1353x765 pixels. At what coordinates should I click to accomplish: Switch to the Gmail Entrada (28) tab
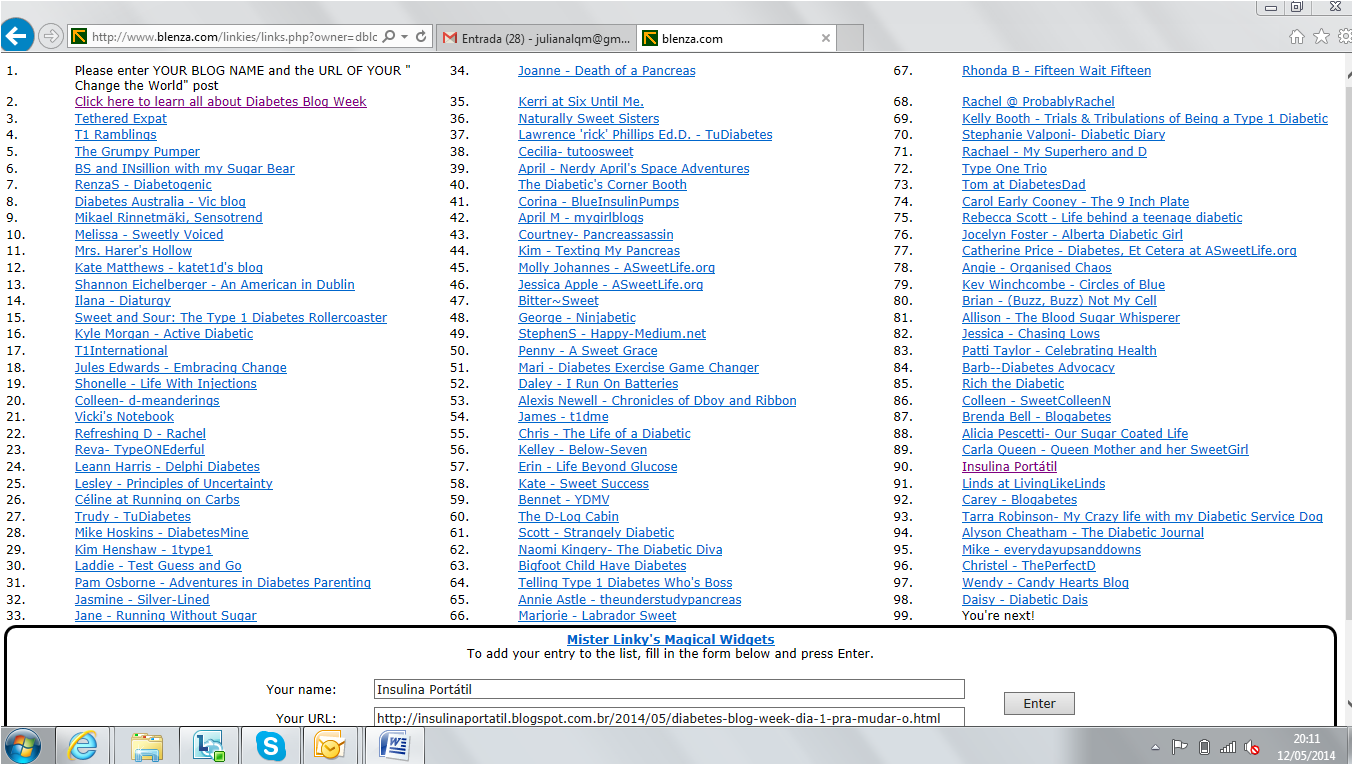point(535,38)
